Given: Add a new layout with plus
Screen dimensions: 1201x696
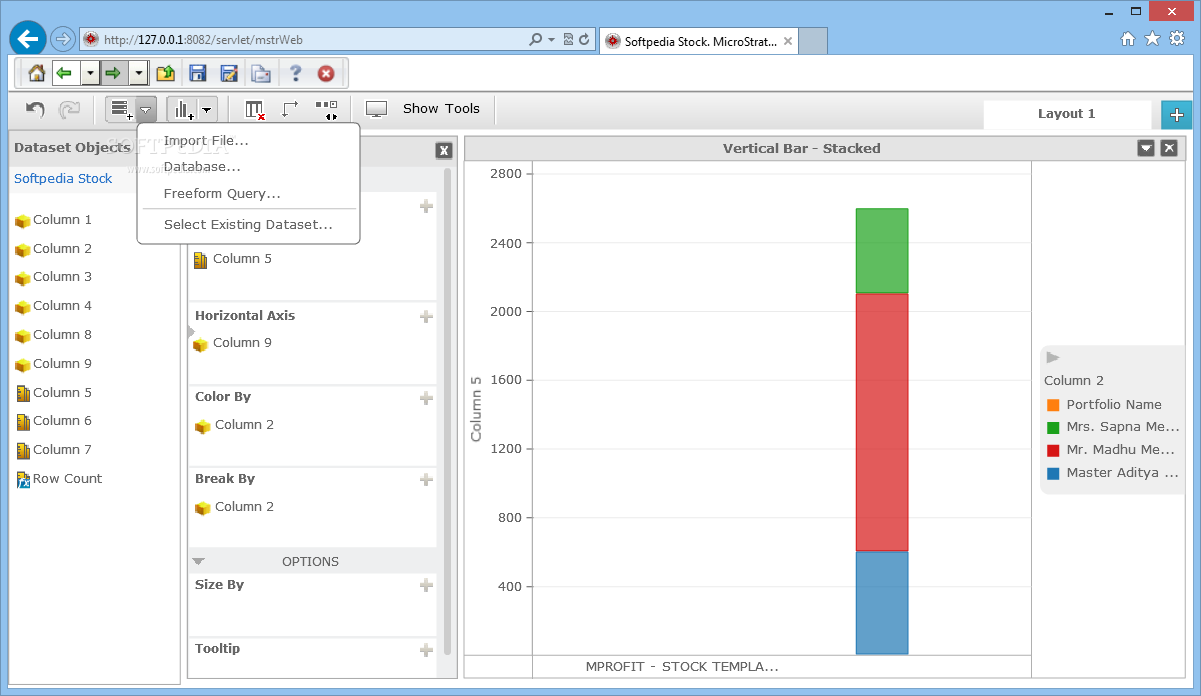Looking at the screenshot, I should [x=1176, y=115].
